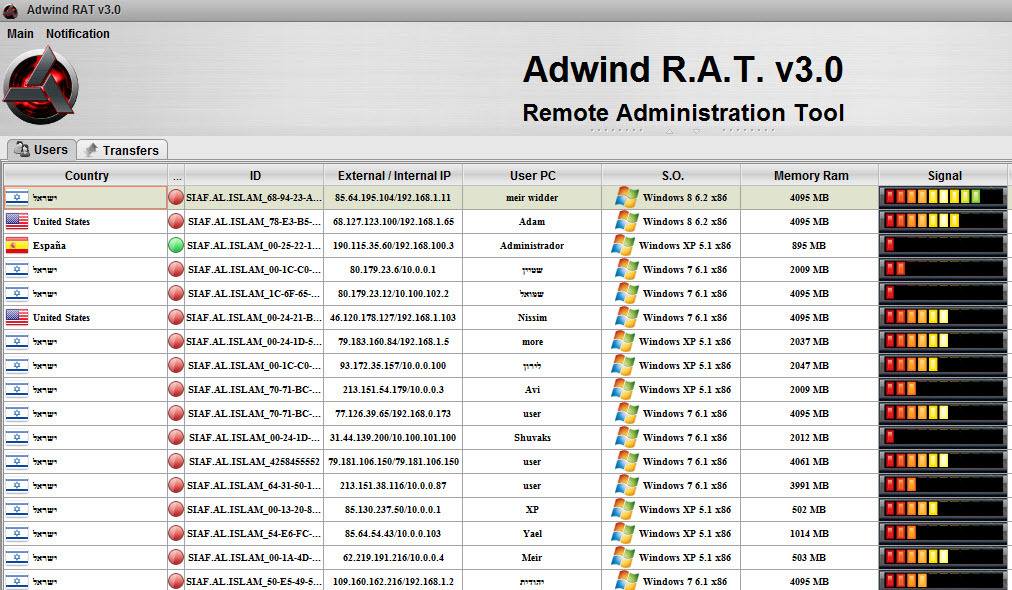The width and height of the screenshot is (1012, 590).
Task: Click the Adwind red triangle logo
Action: pyautogui.click(x=40, y=85)
